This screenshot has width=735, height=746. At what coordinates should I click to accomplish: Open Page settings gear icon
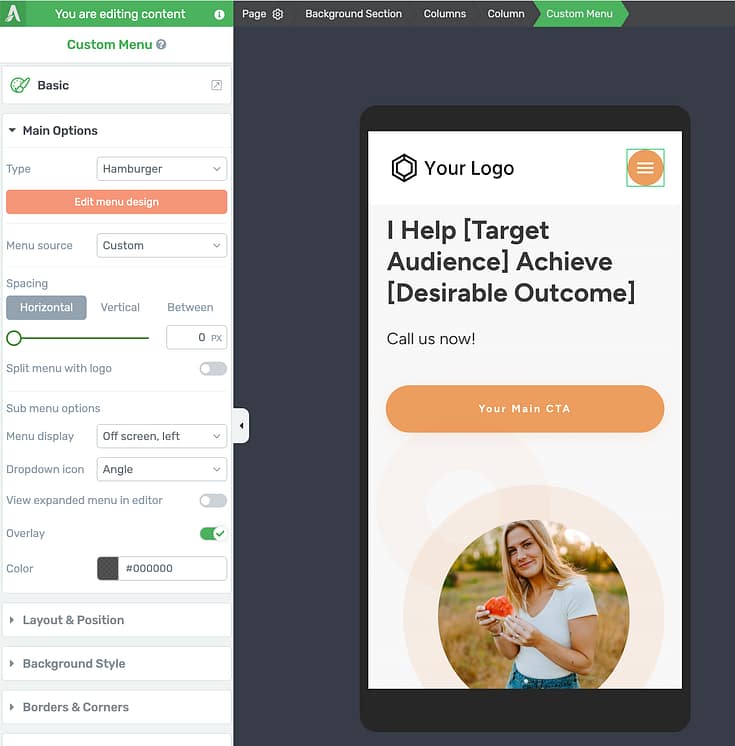point(278,14)
